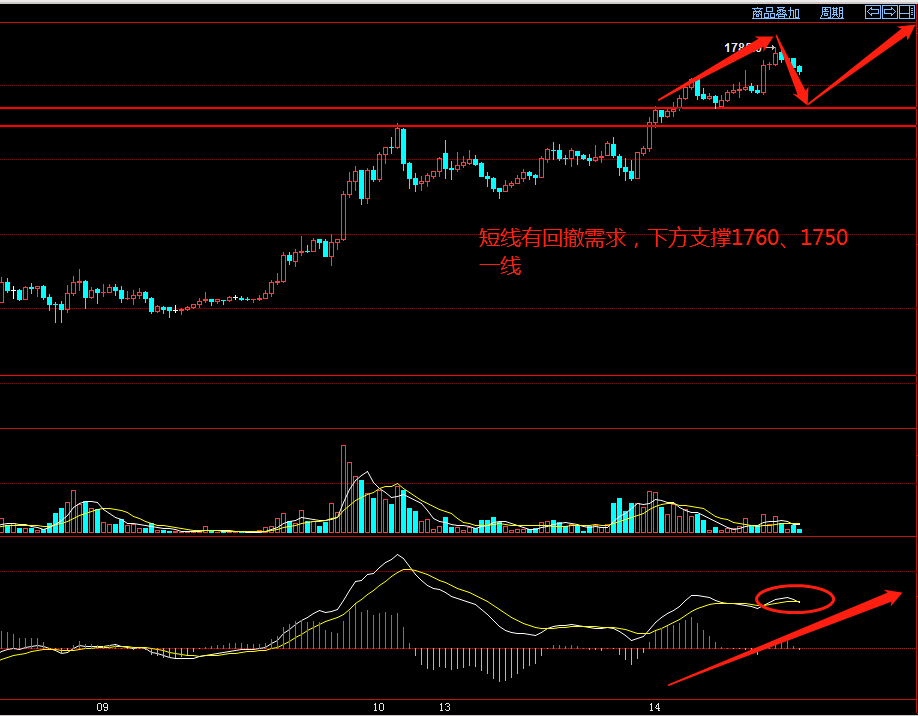Select the 09 date label on the time axis
This screenshot has width=918, height=716.
coord(102,707)
